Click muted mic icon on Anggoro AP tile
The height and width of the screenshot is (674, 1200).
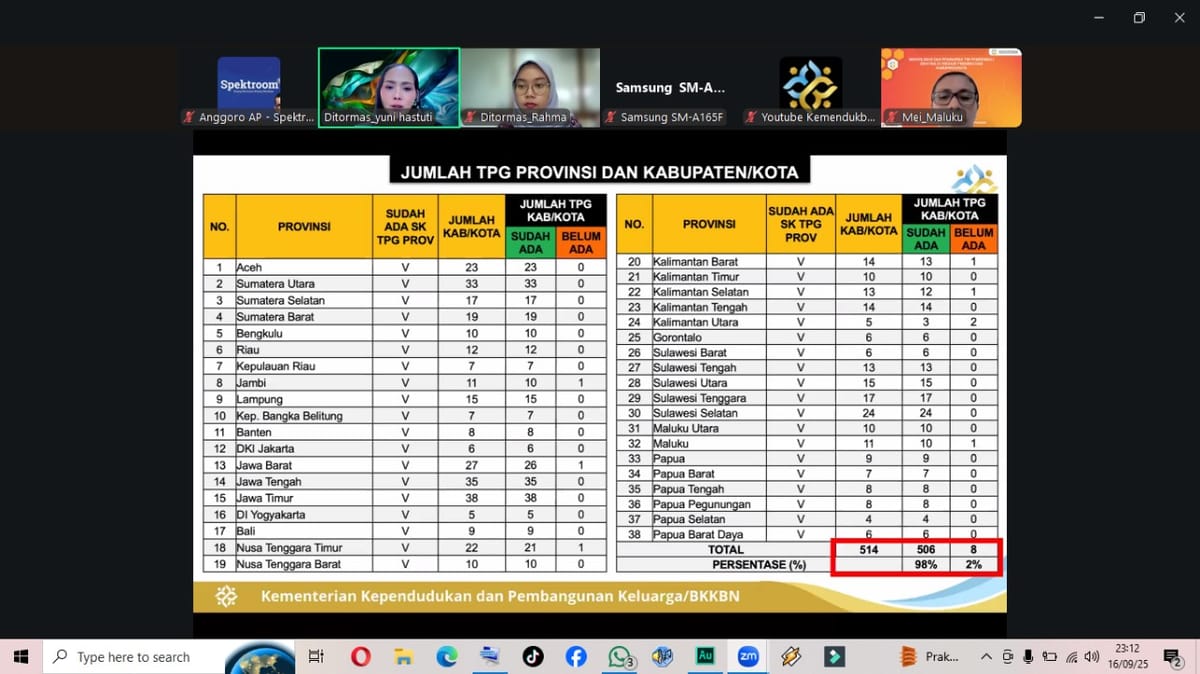(188, 117)
